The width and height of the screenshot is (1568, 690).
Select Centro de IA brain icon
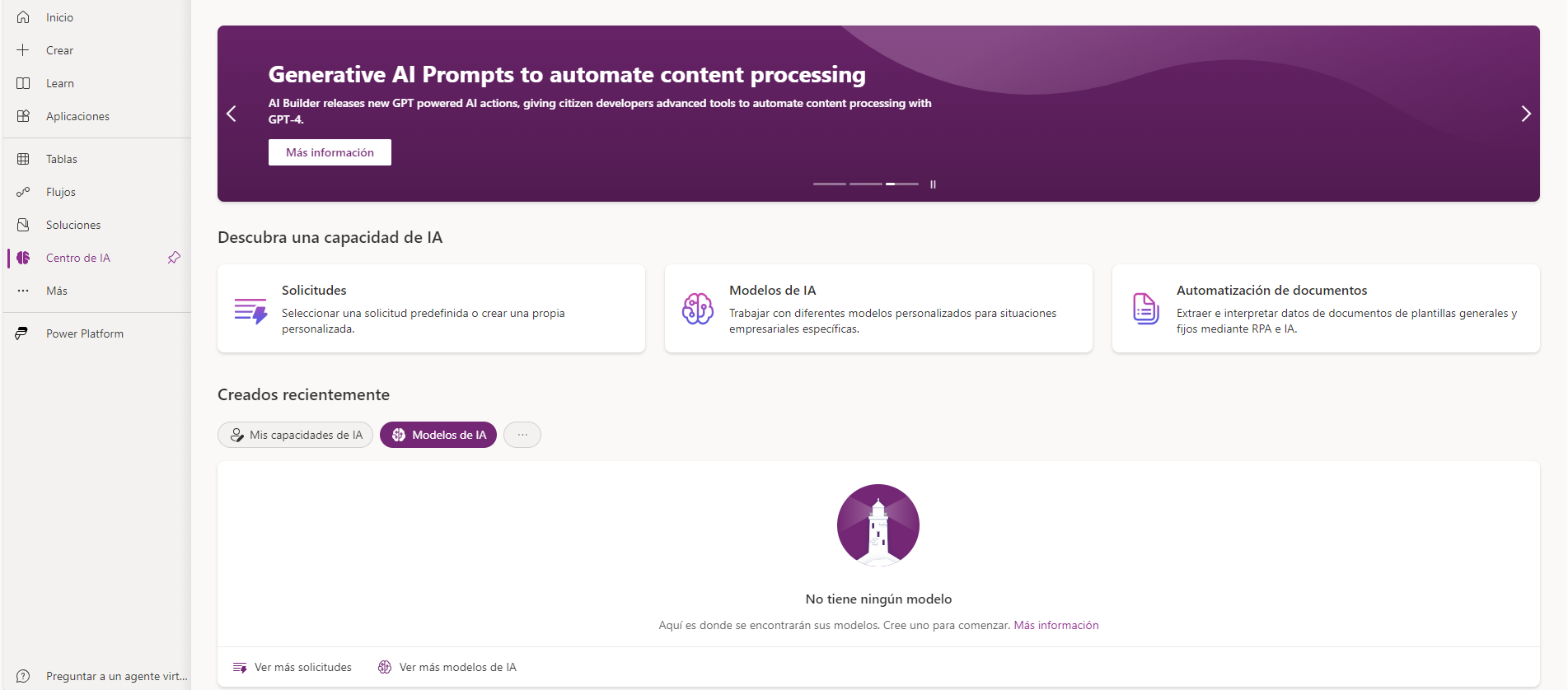pos(23,258)
